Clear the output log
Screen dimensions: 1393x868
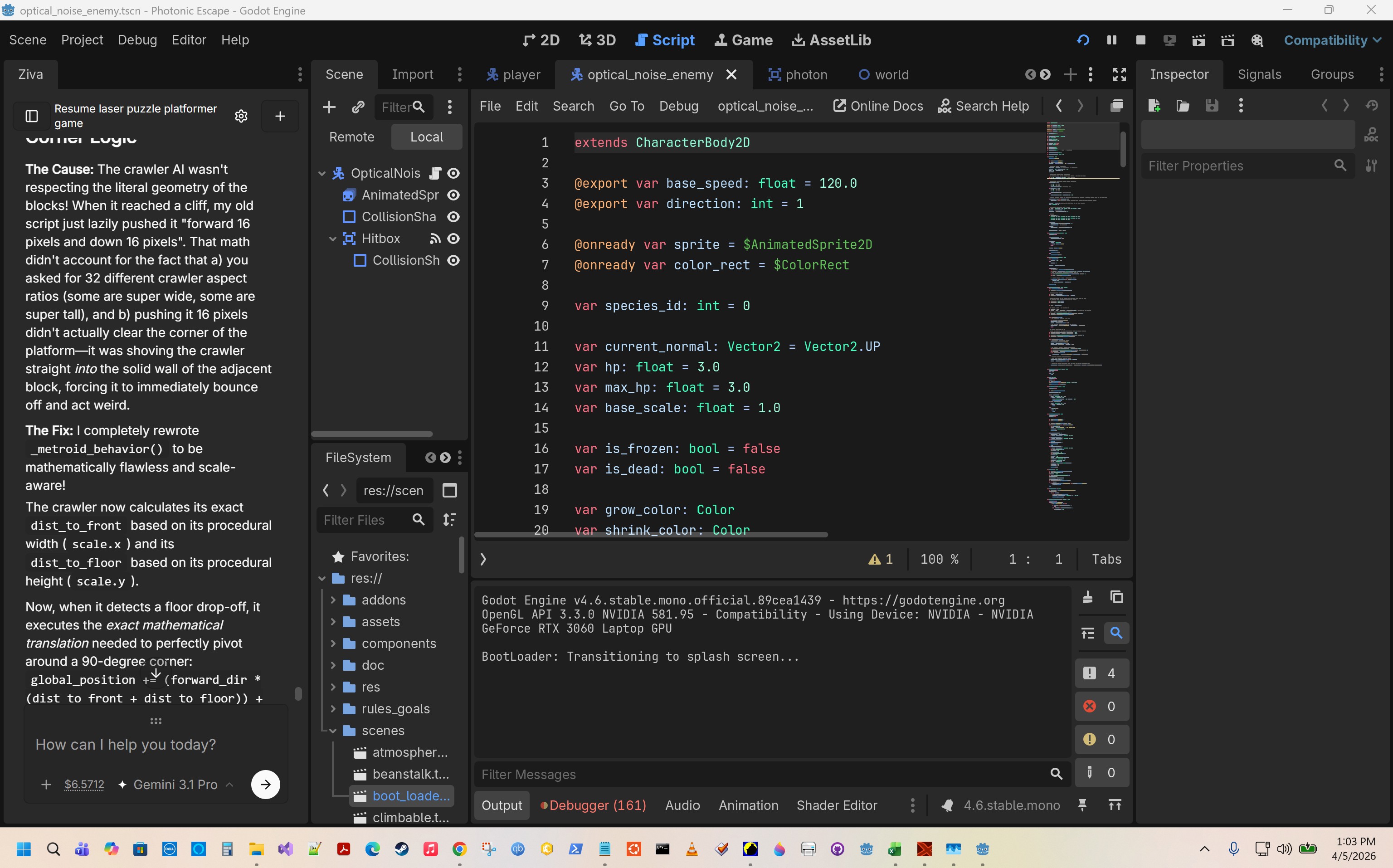[1087, 598]
